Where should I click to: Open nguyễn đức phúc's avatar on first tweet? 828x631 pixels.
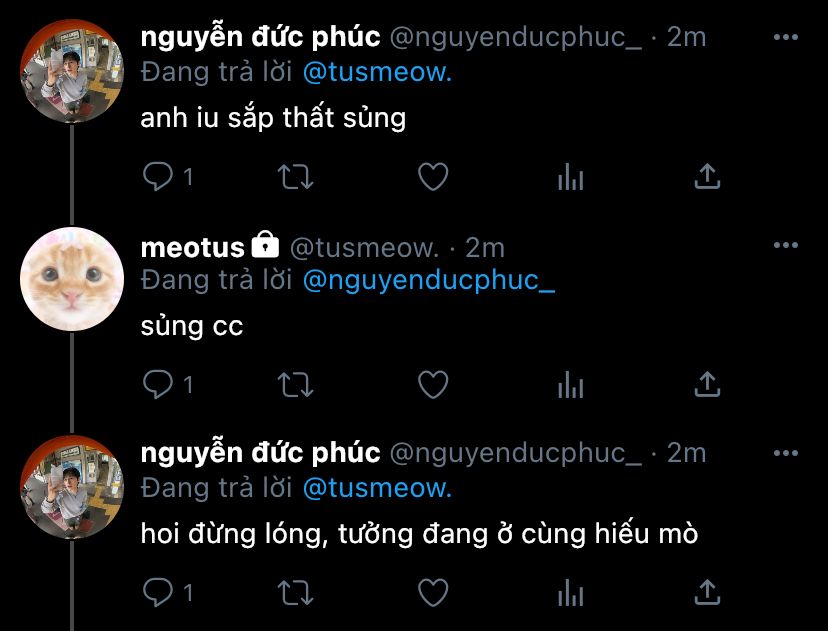pyautogui.click(x=72, y=71)
